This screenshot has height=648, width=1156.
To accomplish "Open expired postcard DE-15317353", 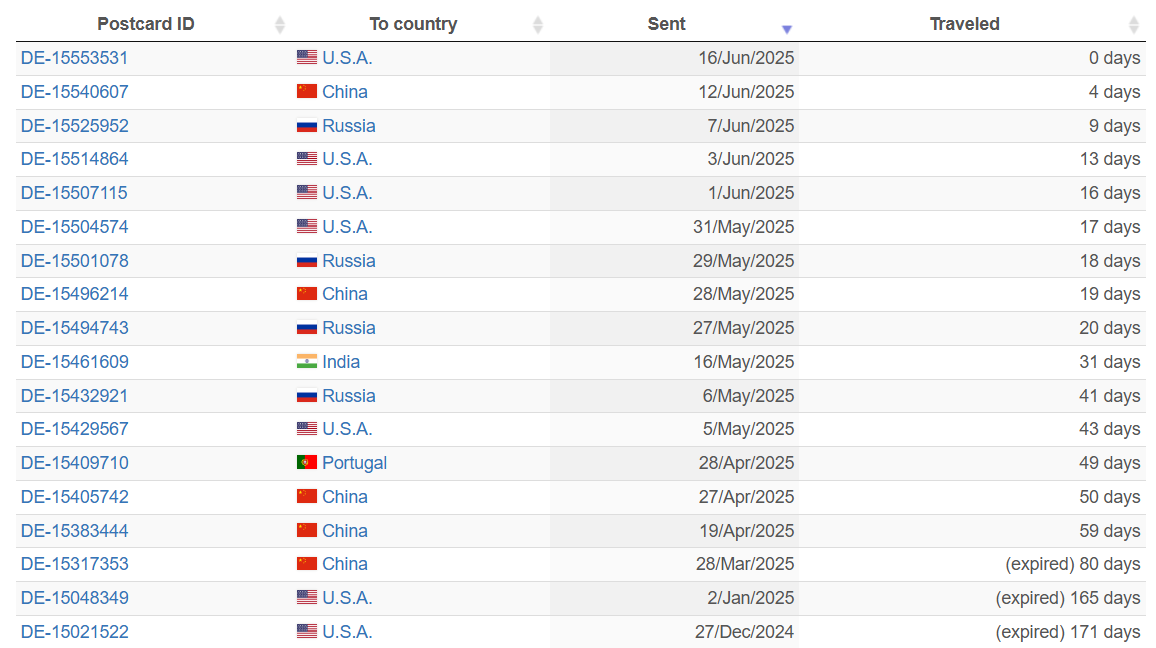I will coord(74,564).
